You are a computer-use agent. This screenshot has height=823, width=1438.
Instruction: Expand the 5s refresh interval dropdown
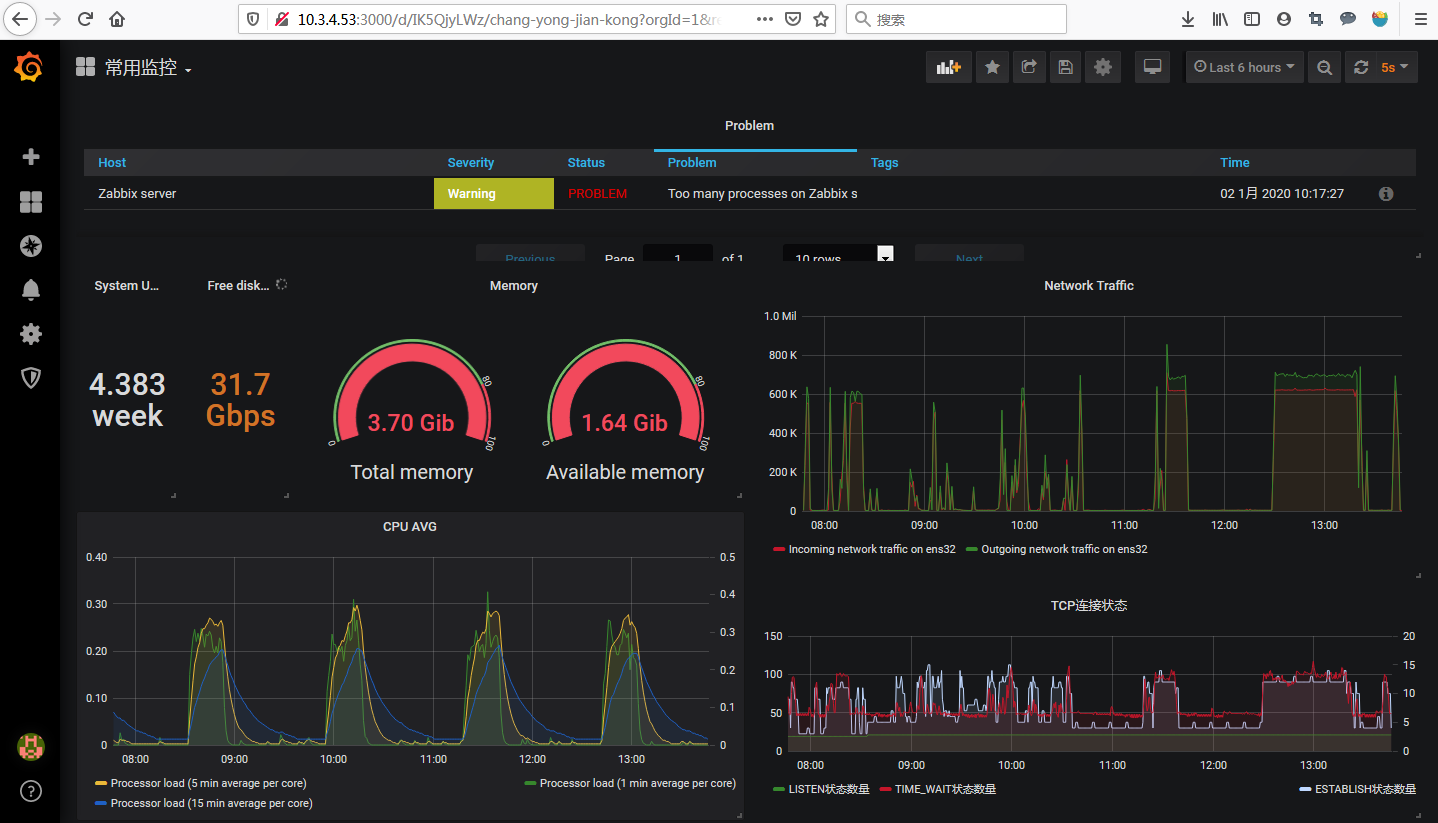tap(1394, 67)
